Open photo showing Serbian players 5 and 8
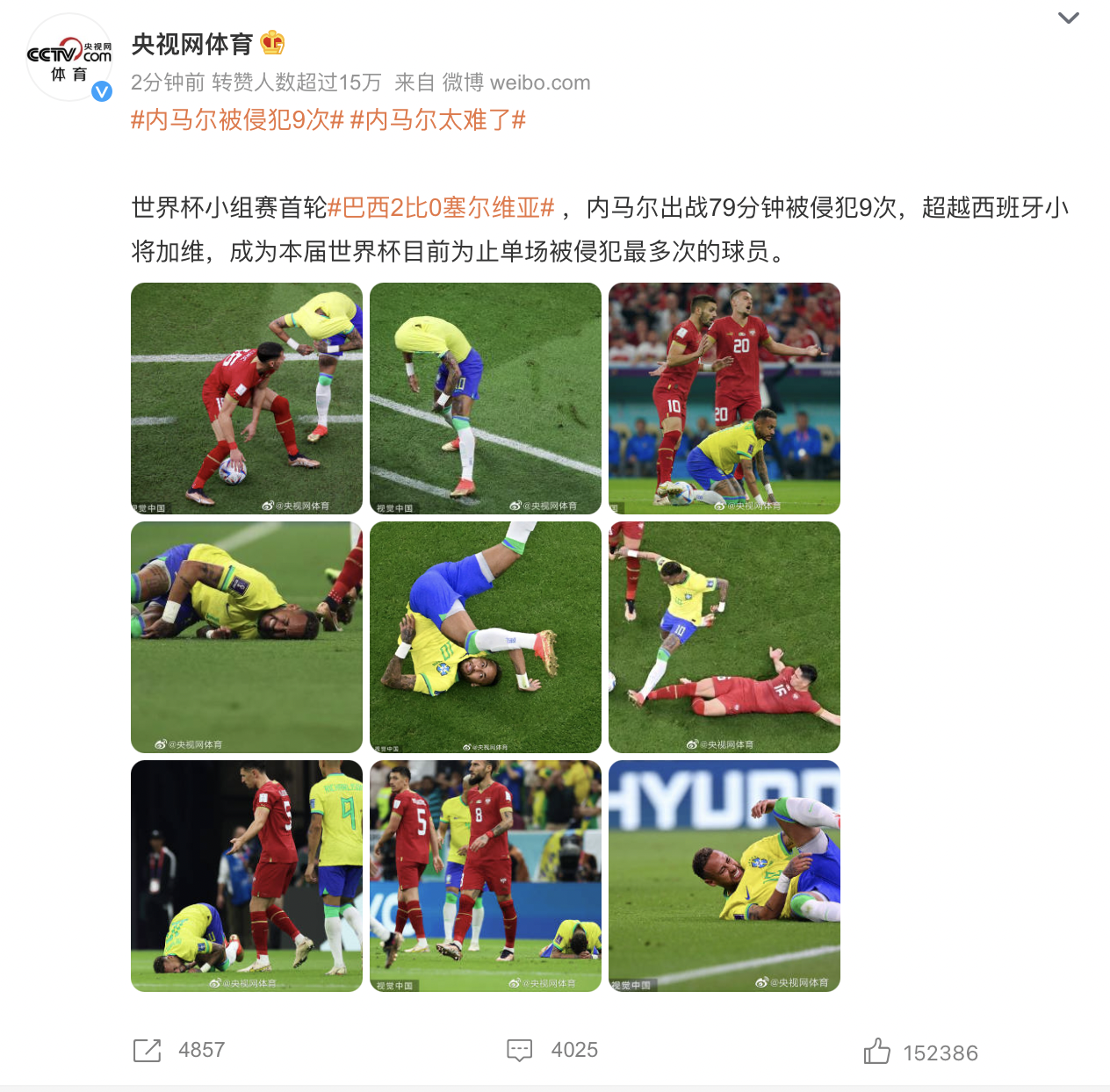1110x1092 pixels. (x=486, y=876)
